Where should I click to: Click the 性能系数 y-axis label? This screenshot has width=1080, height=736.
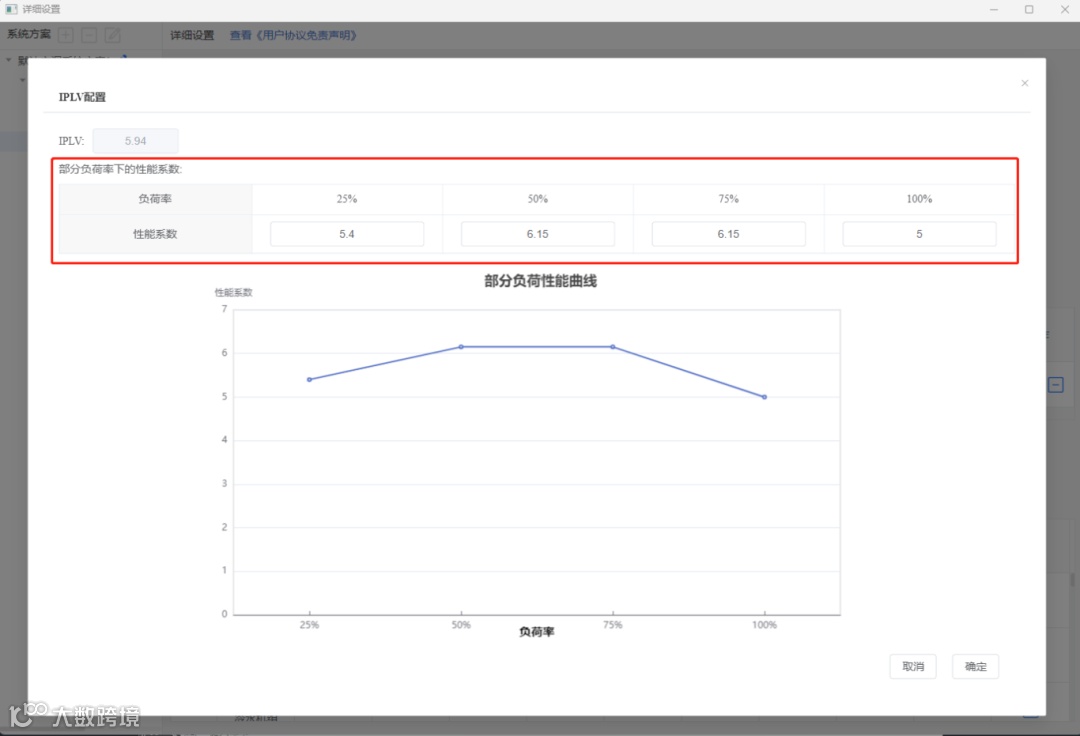pyautogui.click(x=233, y=293)
